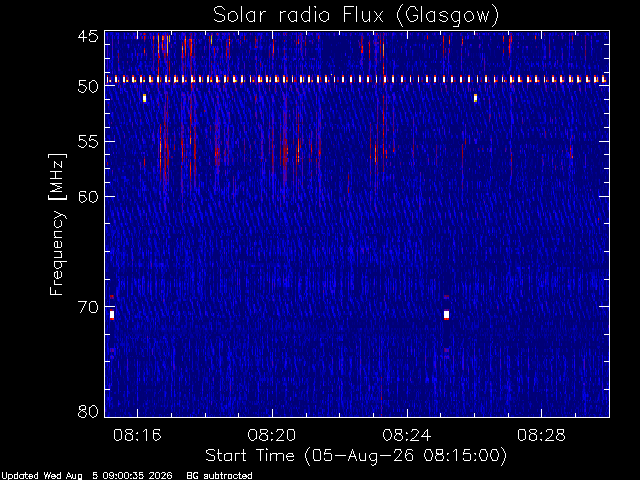Select the yellow-white spot below 50 MHz near 08:16

(x=144, y=98)
